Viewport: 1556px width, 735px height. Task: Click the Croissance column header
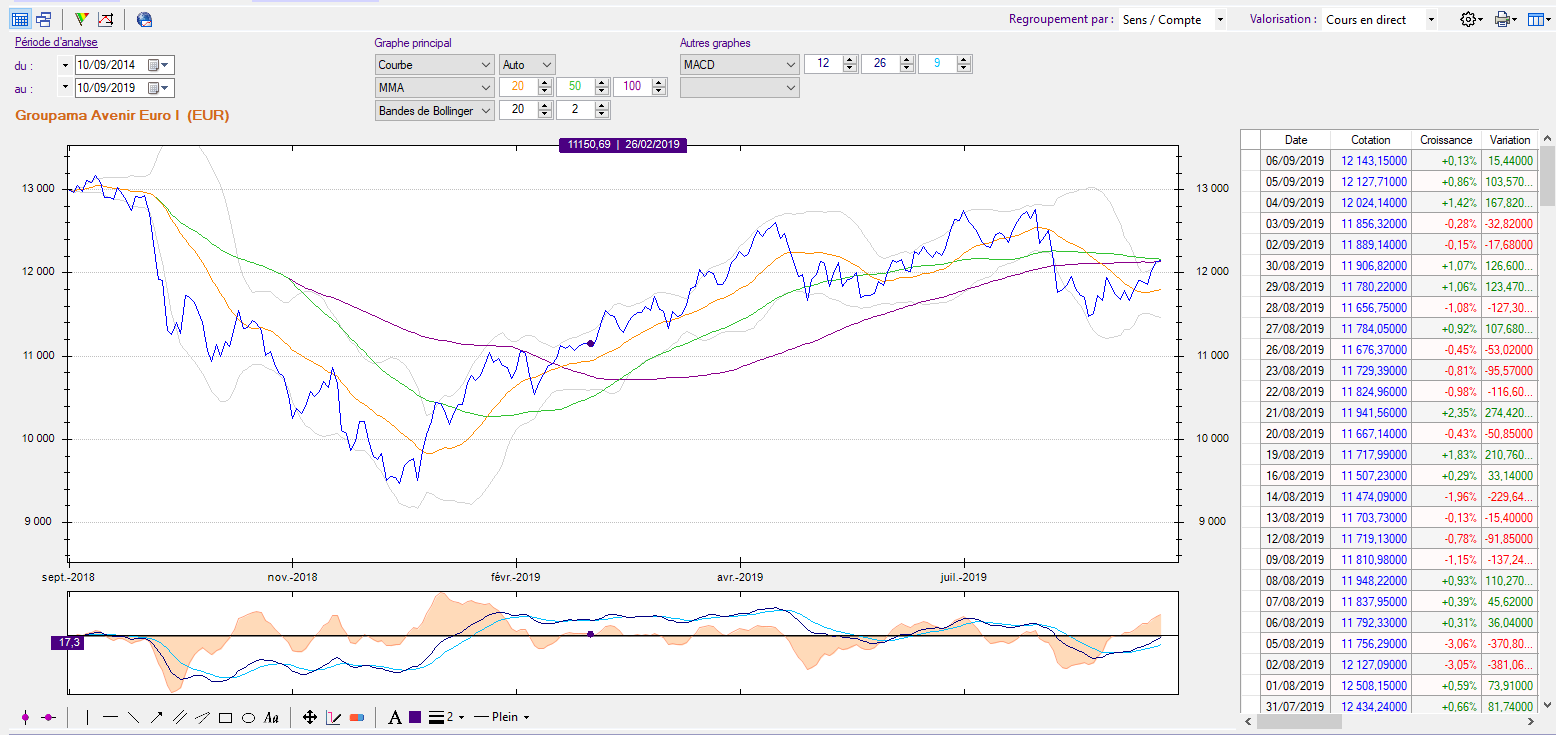1445,140
